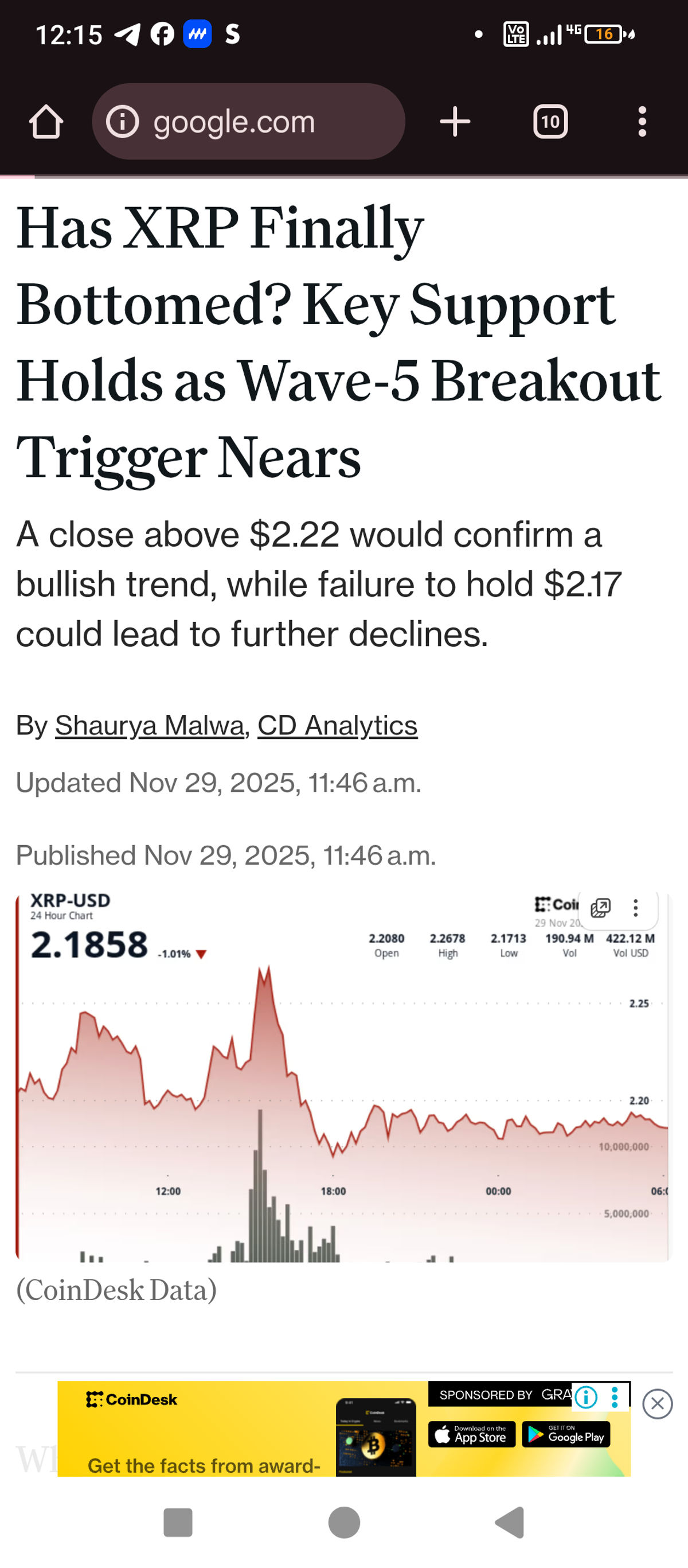Image resolution: width=688 pixels, height=1568 pixels.
Task: Open the tab switcher showing 10 tabs
Action: 550,122
